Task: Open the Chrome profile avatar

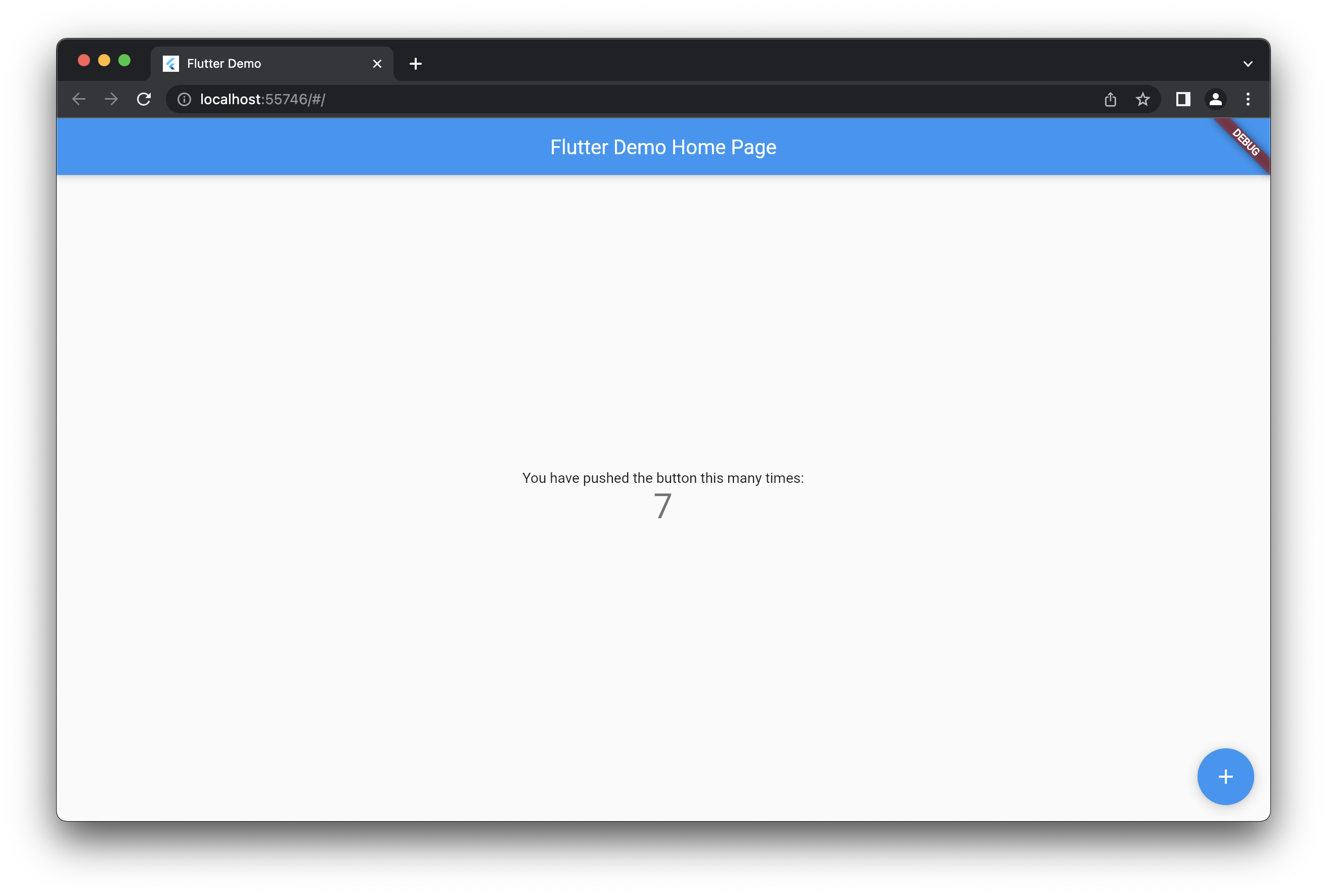Action: click(x=1215, y=100)
